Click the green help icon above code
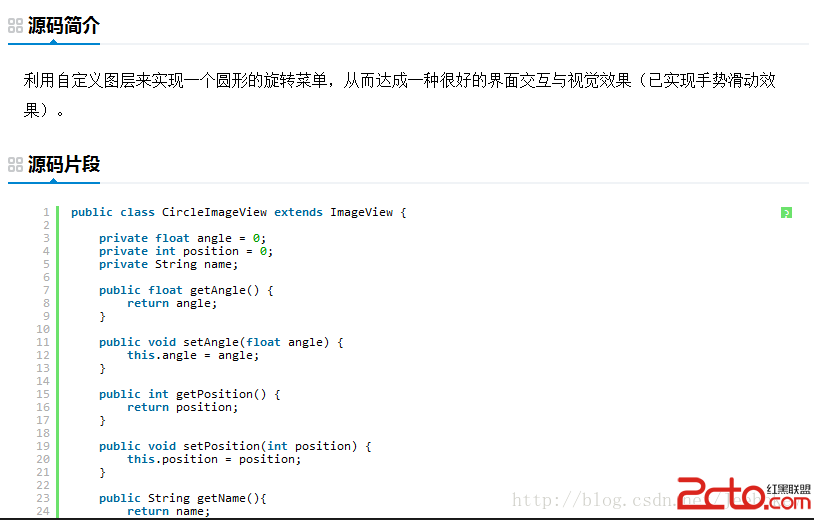814x520 pixels. [x=786, y=212]
